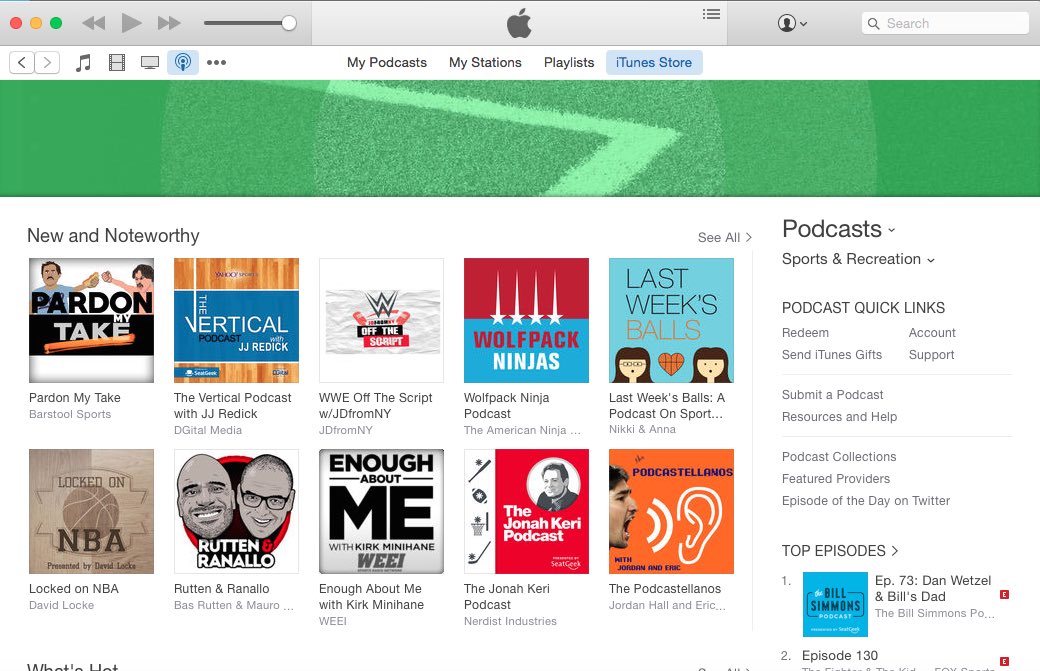1040x671 pixels.
Task: Click the play button
Action: 131,23
